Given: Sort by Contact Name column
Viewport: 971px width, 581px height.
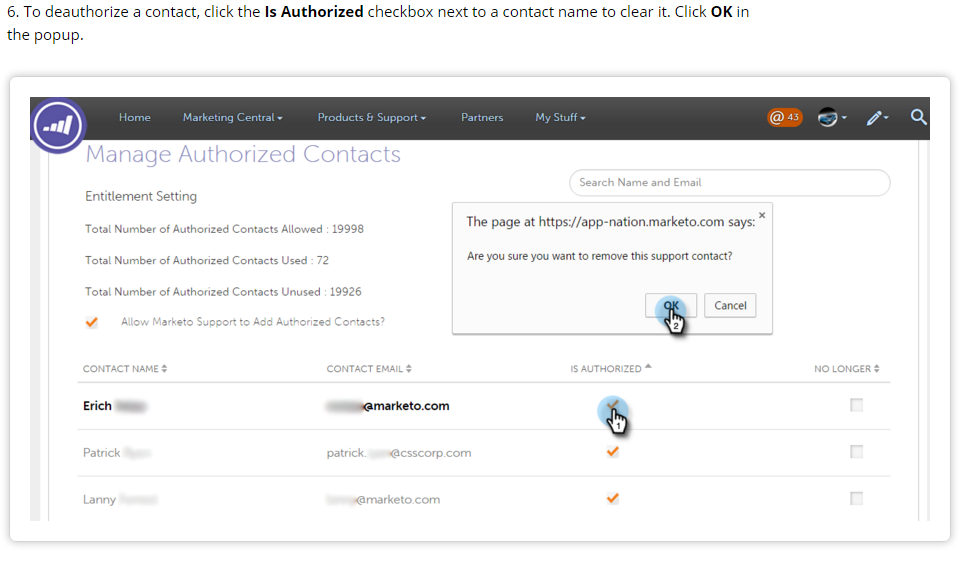Looking at the screenshot, I should [x=125, y=369].
